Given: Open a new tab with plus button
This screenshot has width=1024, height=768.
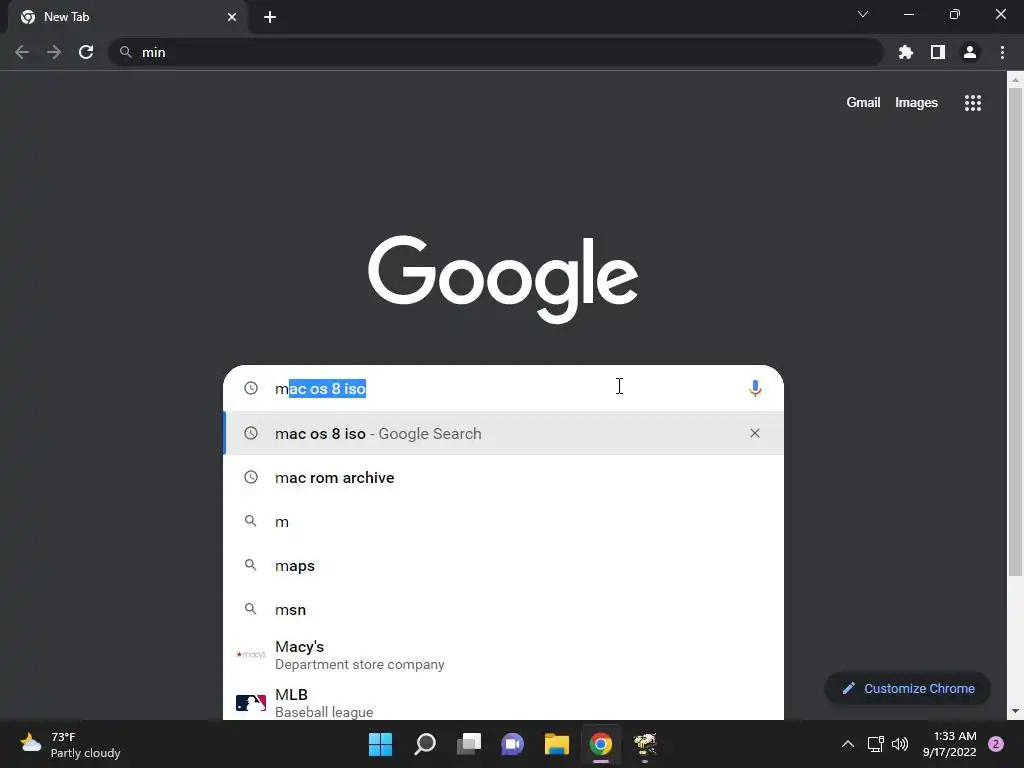Looking at the screenshot, I should [270, 17].
